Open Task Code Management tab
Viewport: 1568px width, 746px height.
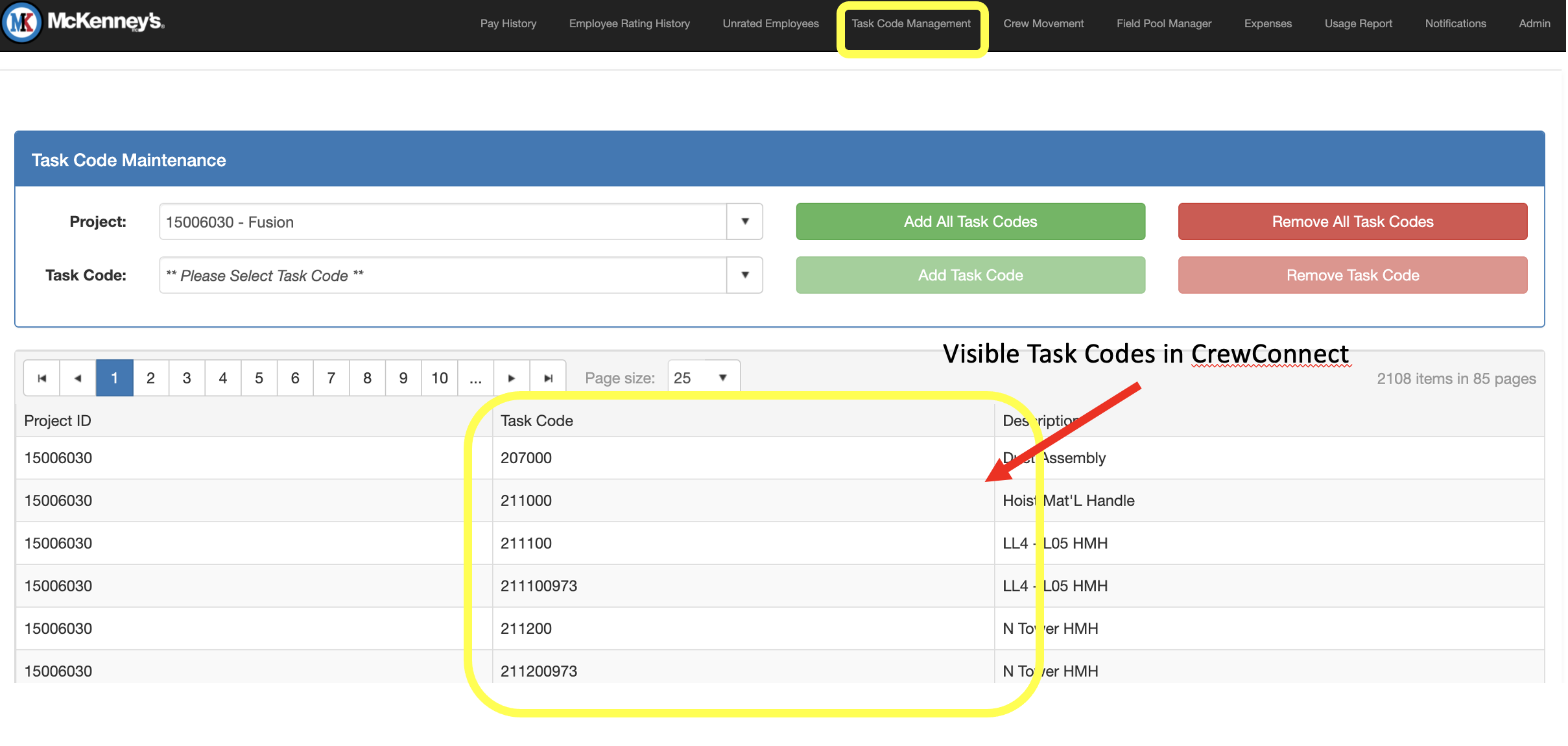[910, 24]
